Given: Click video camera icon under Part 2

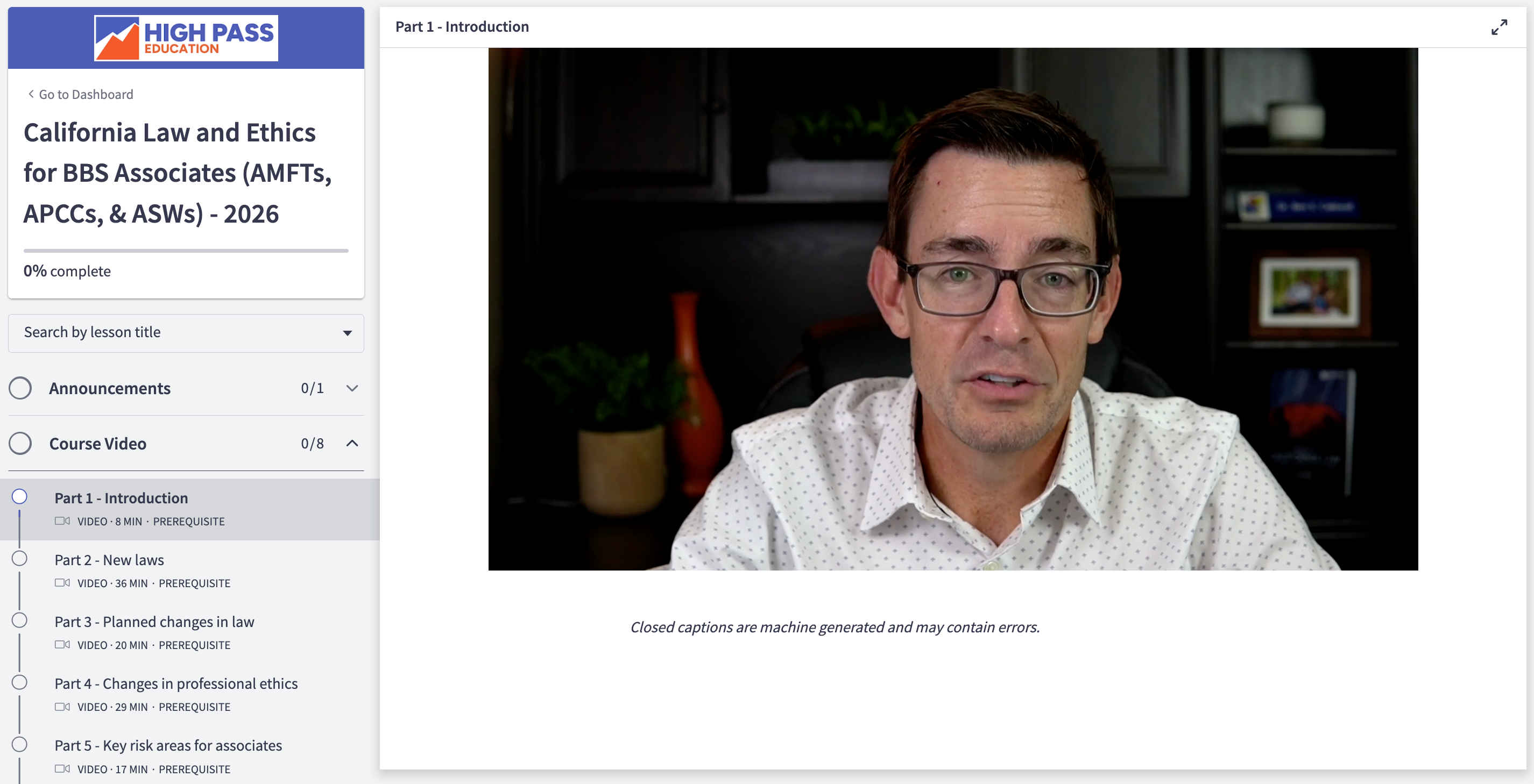Looking at the screenshot, I should [62, 583].
